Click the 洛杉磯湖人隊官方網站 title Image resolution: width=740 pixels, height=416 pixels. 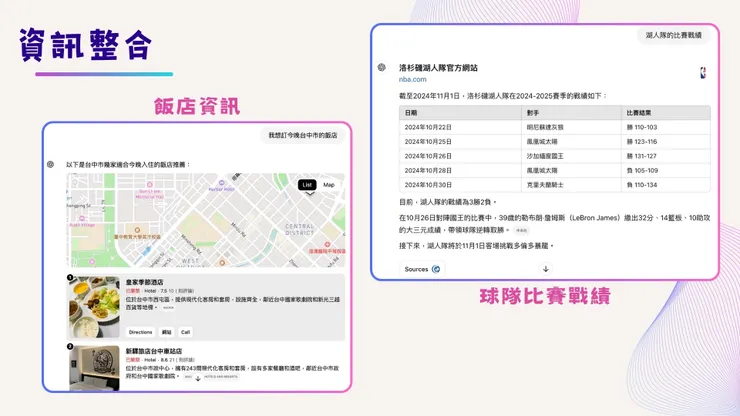pos(438,68)
